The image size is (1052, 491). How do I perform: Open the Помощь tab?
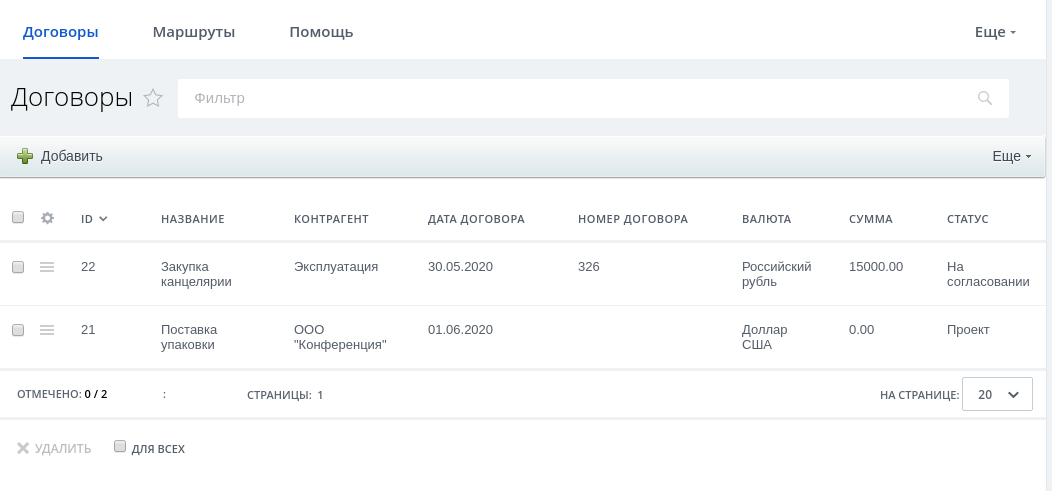point(321,32)
